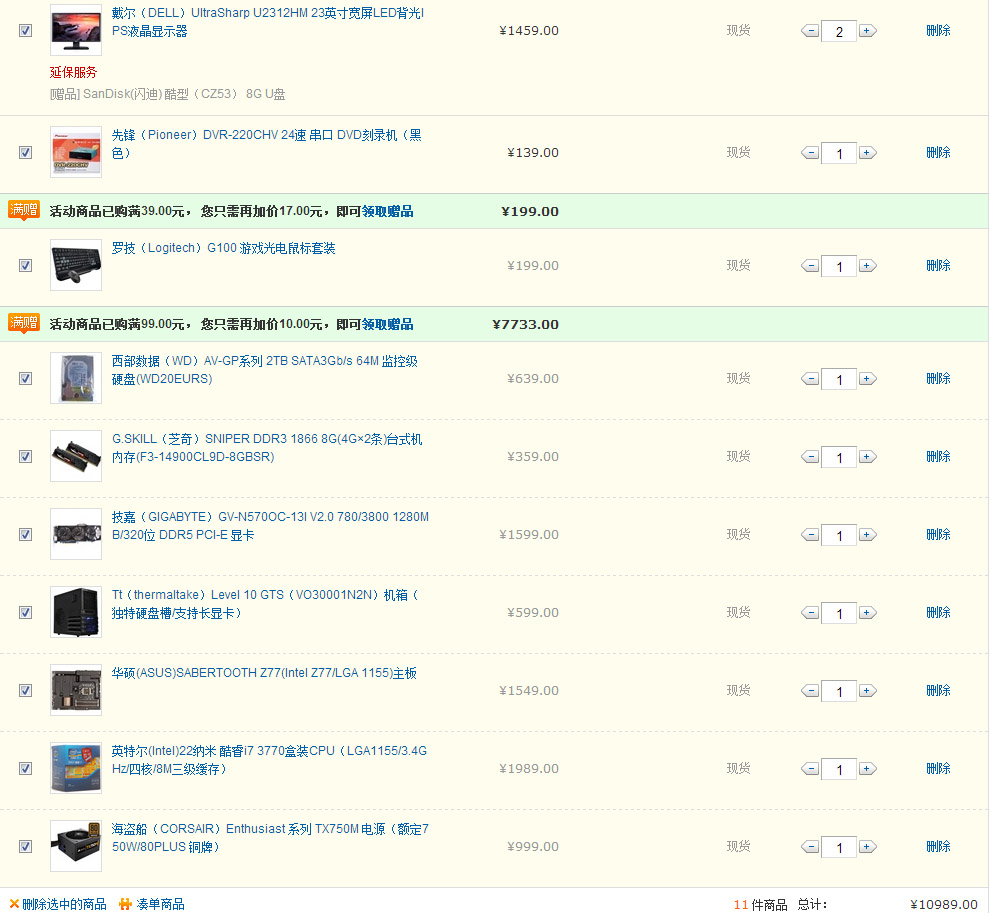Viewport: 989px width, 913px height.
Task: Open the CORSAIR power supply thumbnail
Action: pyautogui.click(x=76, y=846)
